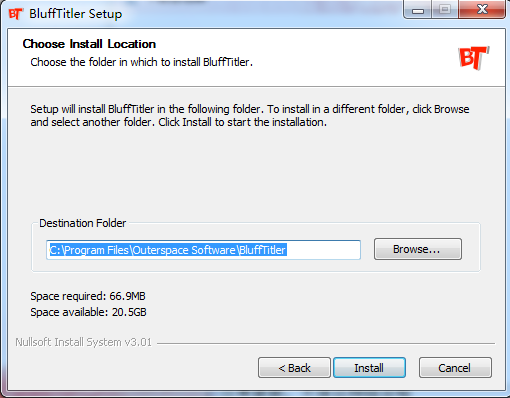The height and width of the screenshot is (398, 510).
Task: Click inside the destination folder path field
Action: (203, 250)
